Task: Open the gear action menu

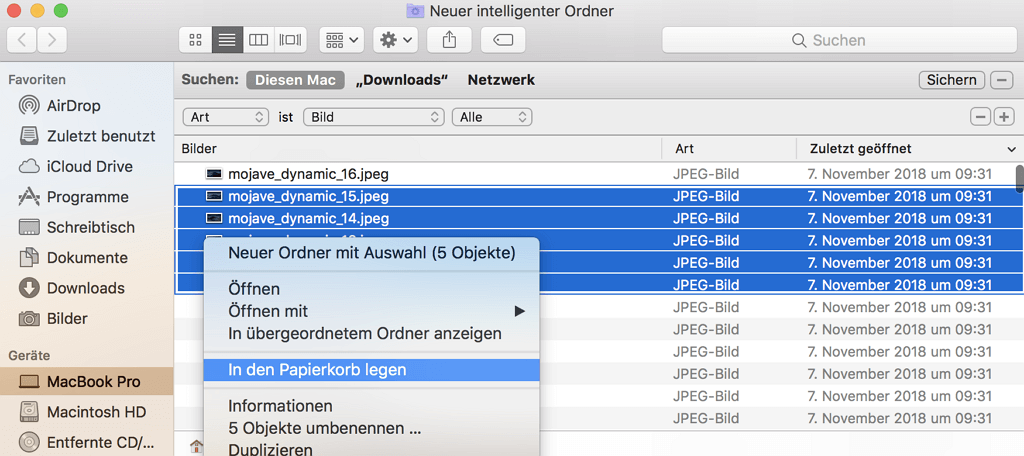Action: (395, 40)
